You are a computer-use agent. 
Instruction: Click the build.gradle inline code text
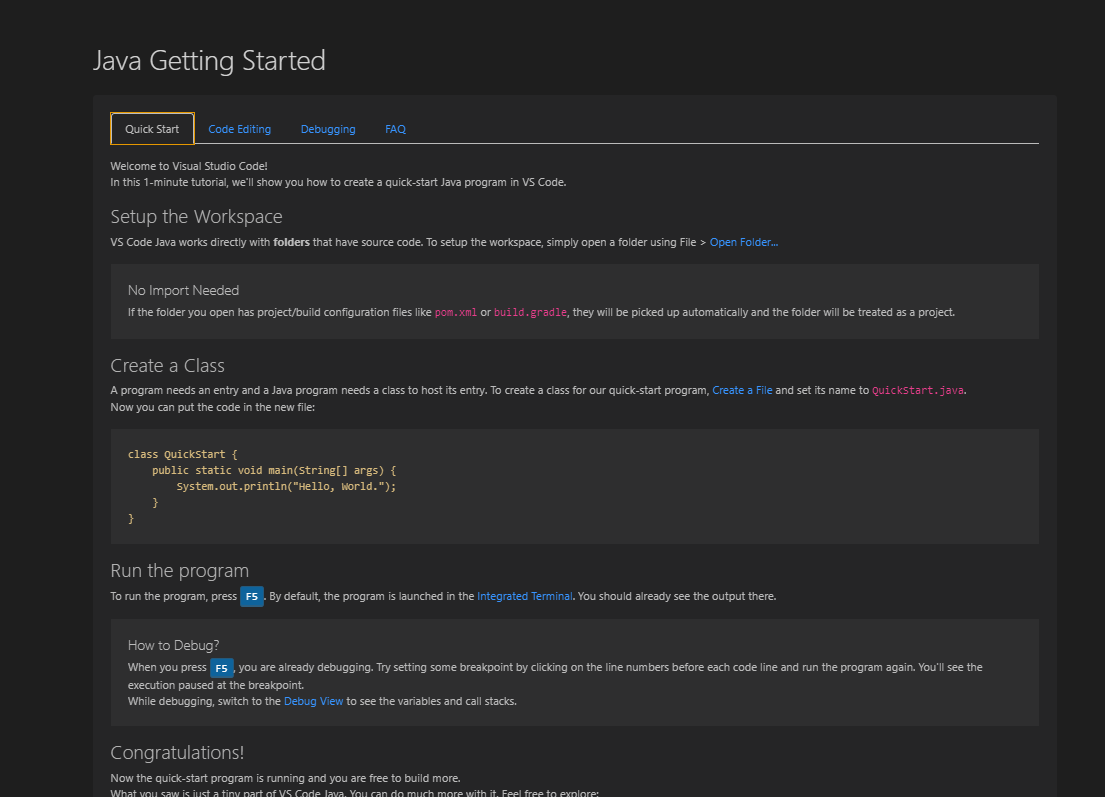[530, 312]
